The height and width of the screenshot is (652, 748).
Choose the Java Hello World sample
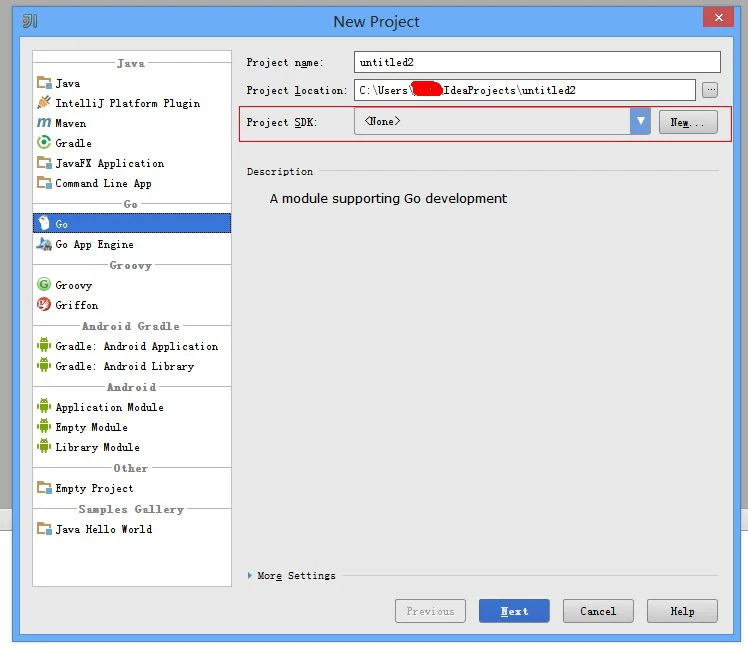(104, 529)
